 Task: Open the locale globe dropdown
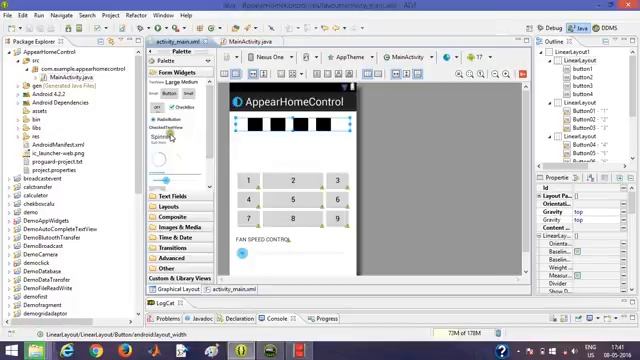pyautogui.click(x=450, y=57)
